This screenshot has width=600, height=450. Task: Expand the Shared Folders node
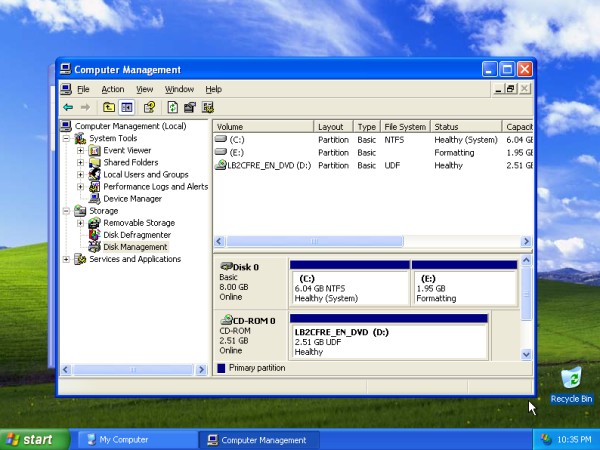point(80,163)
